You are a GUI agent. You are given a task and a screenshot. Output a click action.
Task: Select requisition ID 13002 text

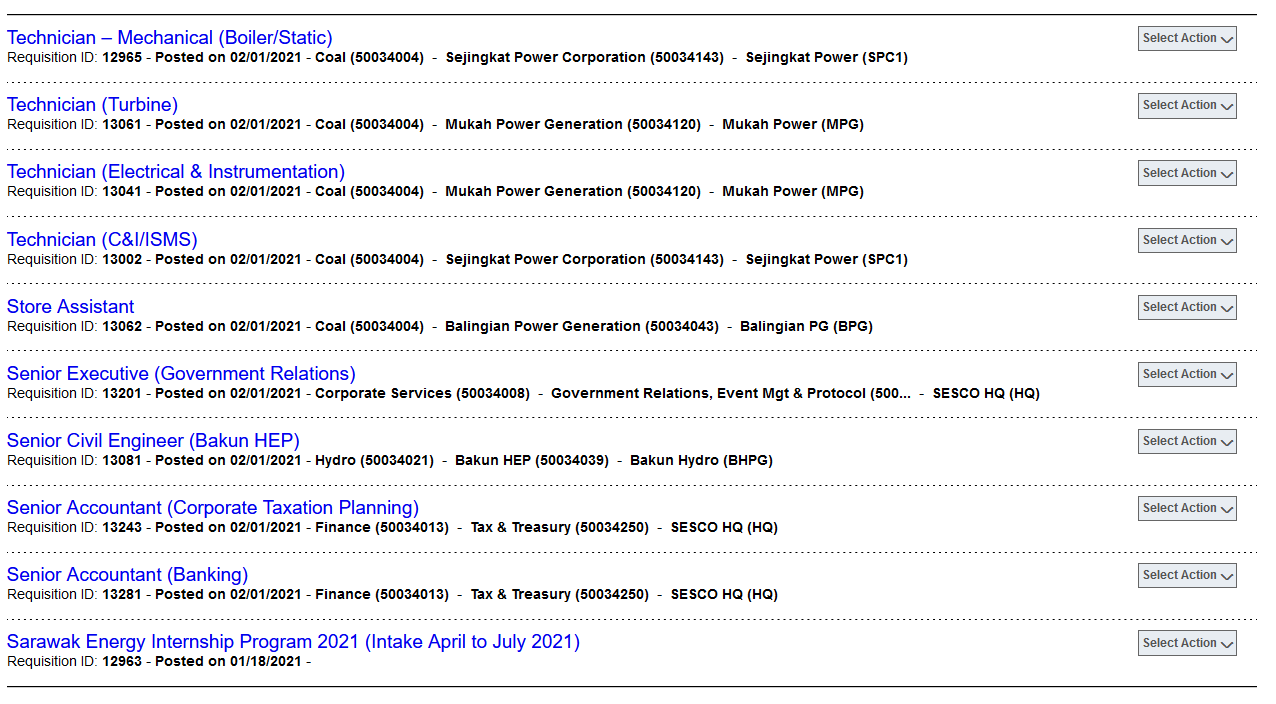point(122,259)
